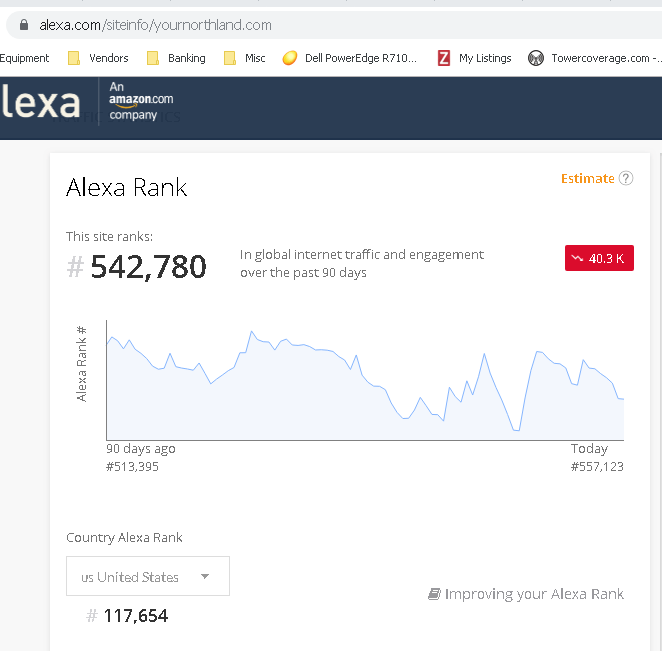
Task: Open the Equipment bookmark
Action: coord(24,58)
